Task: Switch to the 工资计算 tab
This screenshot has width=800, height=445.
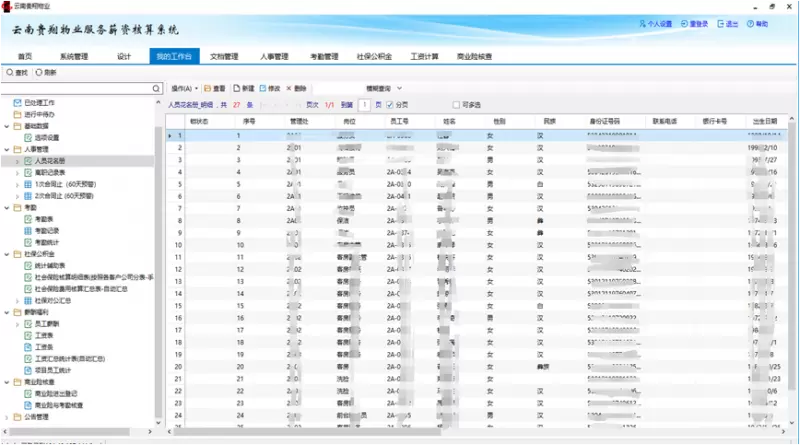Action: click(425, 57)
